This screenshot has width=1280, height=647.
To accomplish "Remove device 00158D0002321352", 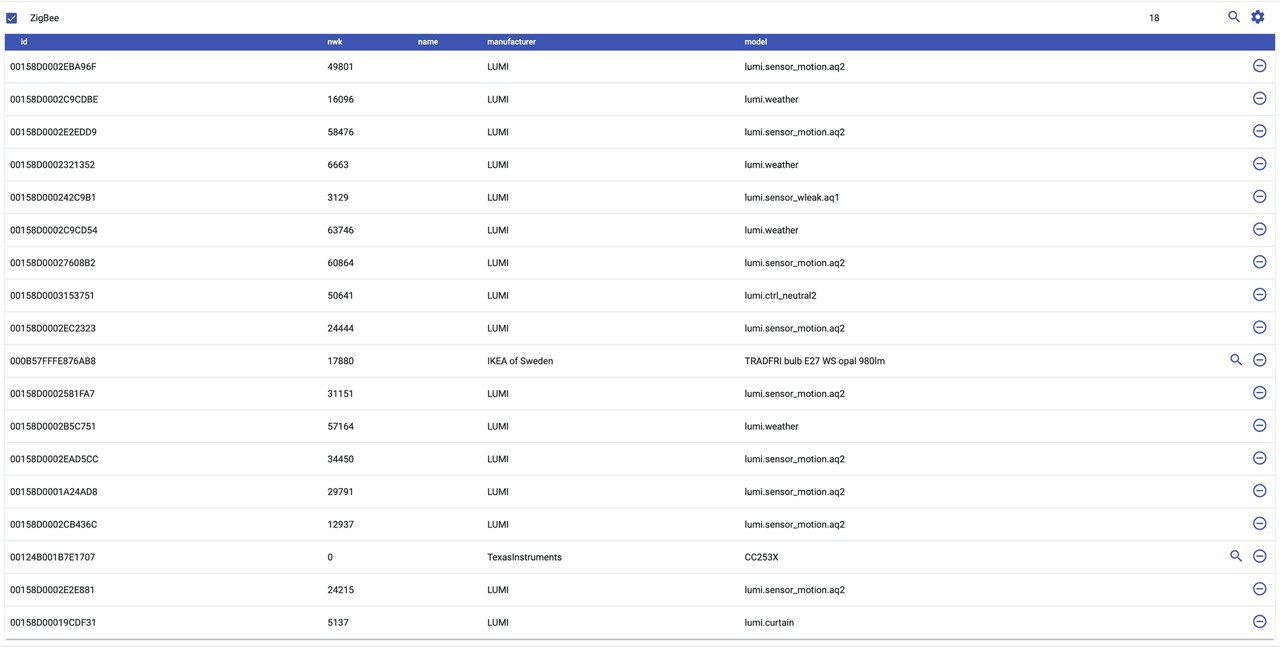I will [x=1260, y=163].
